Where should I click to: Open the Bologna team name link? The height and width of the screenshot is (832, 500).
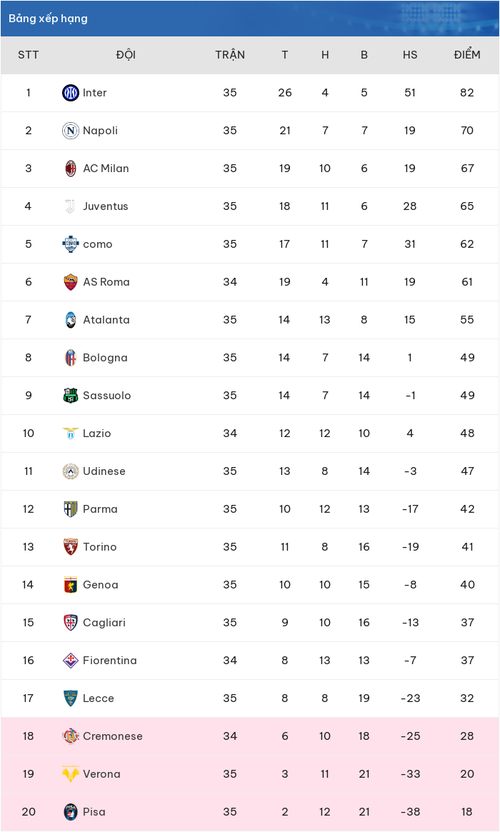tap(105, 358)
